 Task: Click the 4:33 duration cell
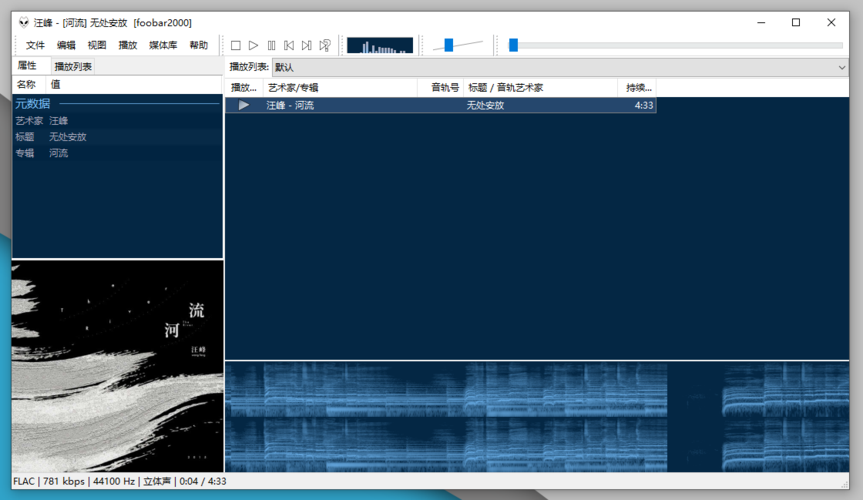pyautogui.click(x=643, y=105)
